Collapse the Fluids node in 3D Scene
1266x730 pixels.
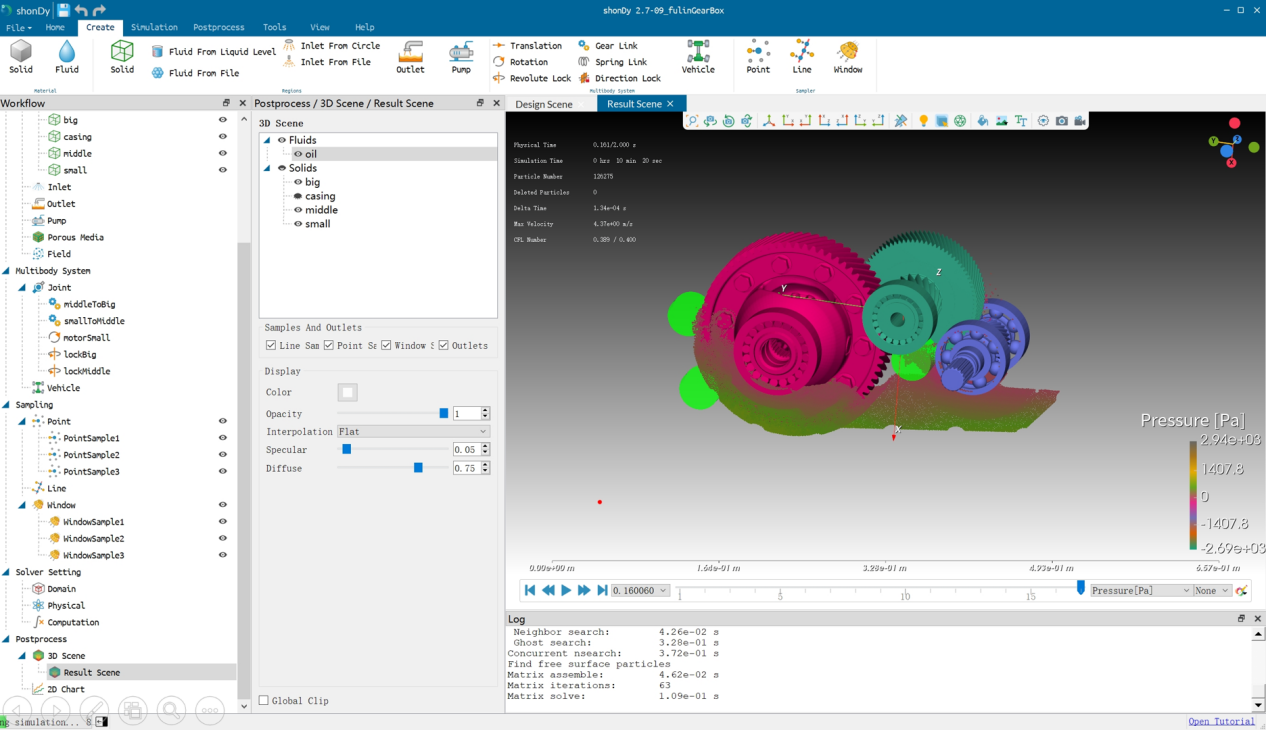pyautogui.click(x=267, y=140)
